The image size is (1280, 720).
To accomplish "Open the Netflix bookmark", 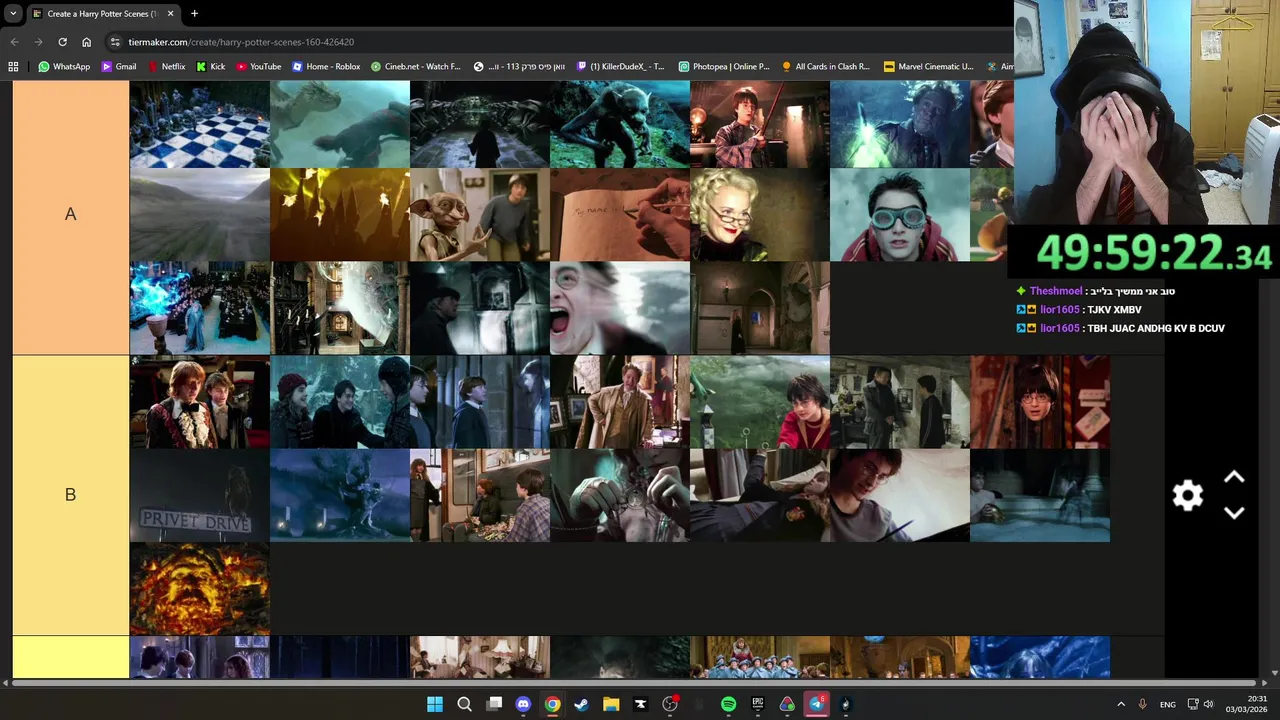I will (166, 67).
